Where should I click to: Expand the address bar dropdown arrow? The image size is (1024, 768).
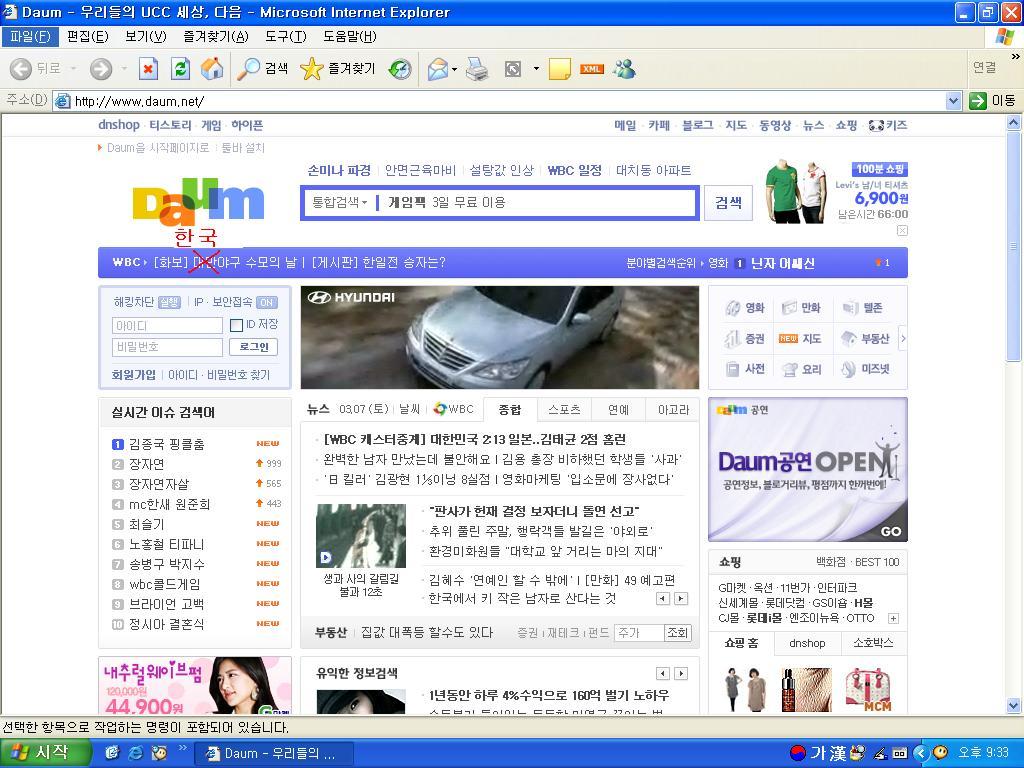pos(953,101)
